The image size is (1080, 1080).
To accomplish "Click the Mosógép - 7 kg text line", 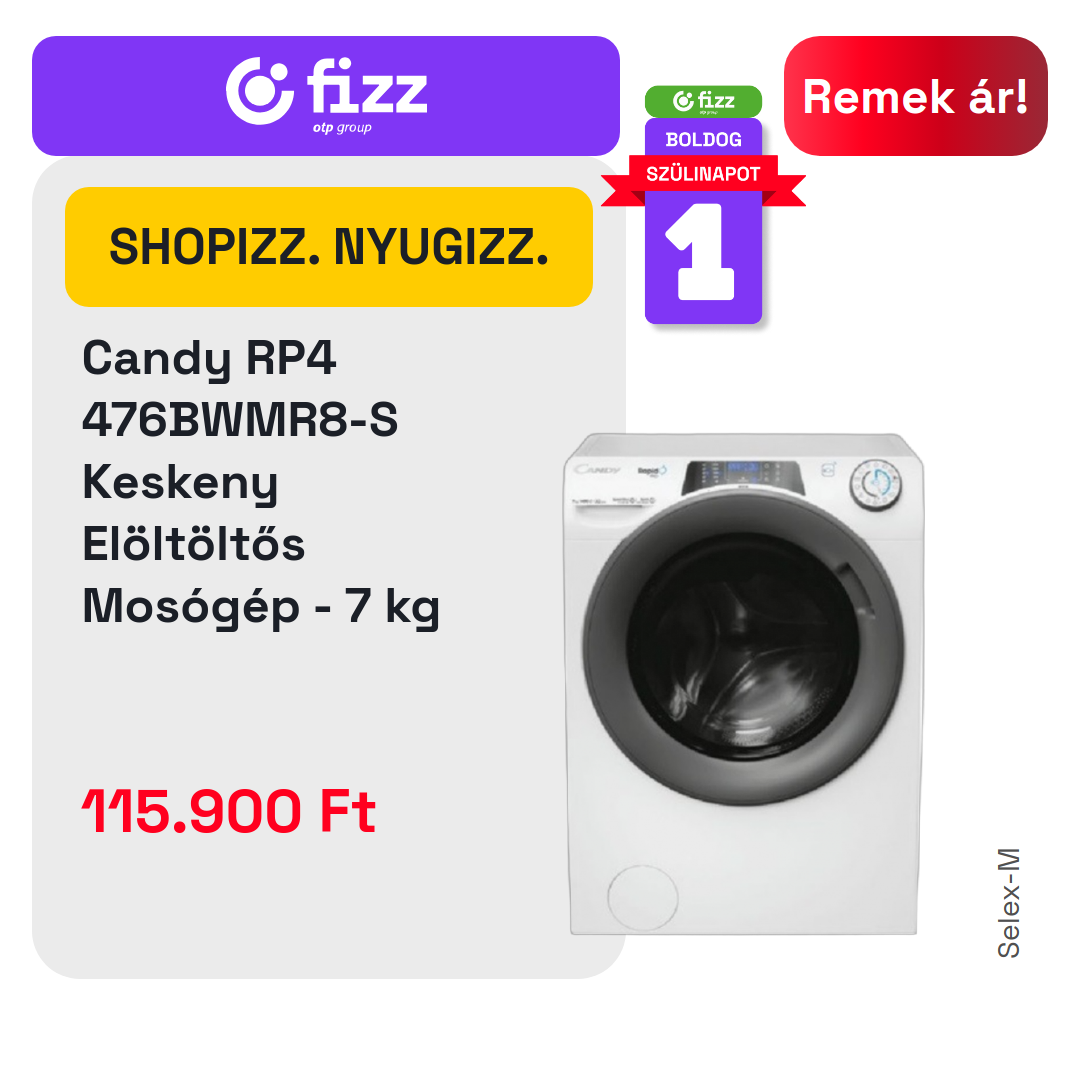I will coord(260,607).
